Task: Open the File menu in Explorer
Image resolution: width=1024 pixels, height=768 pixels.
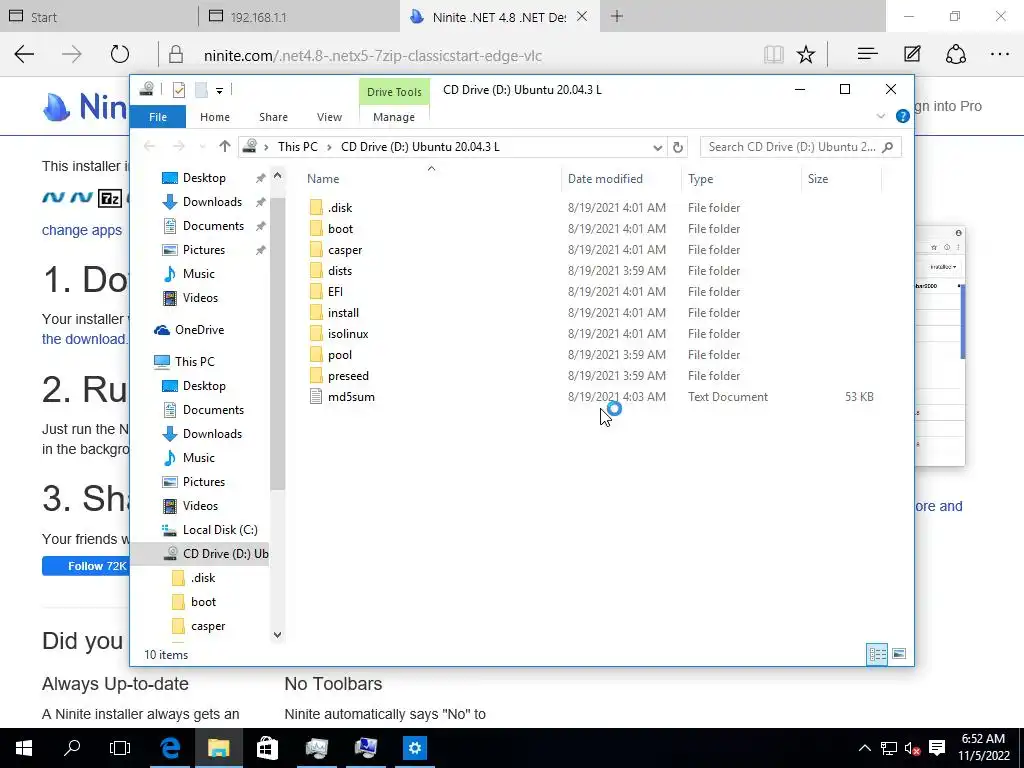Action: pyautogui.click(x=158, y=117)
